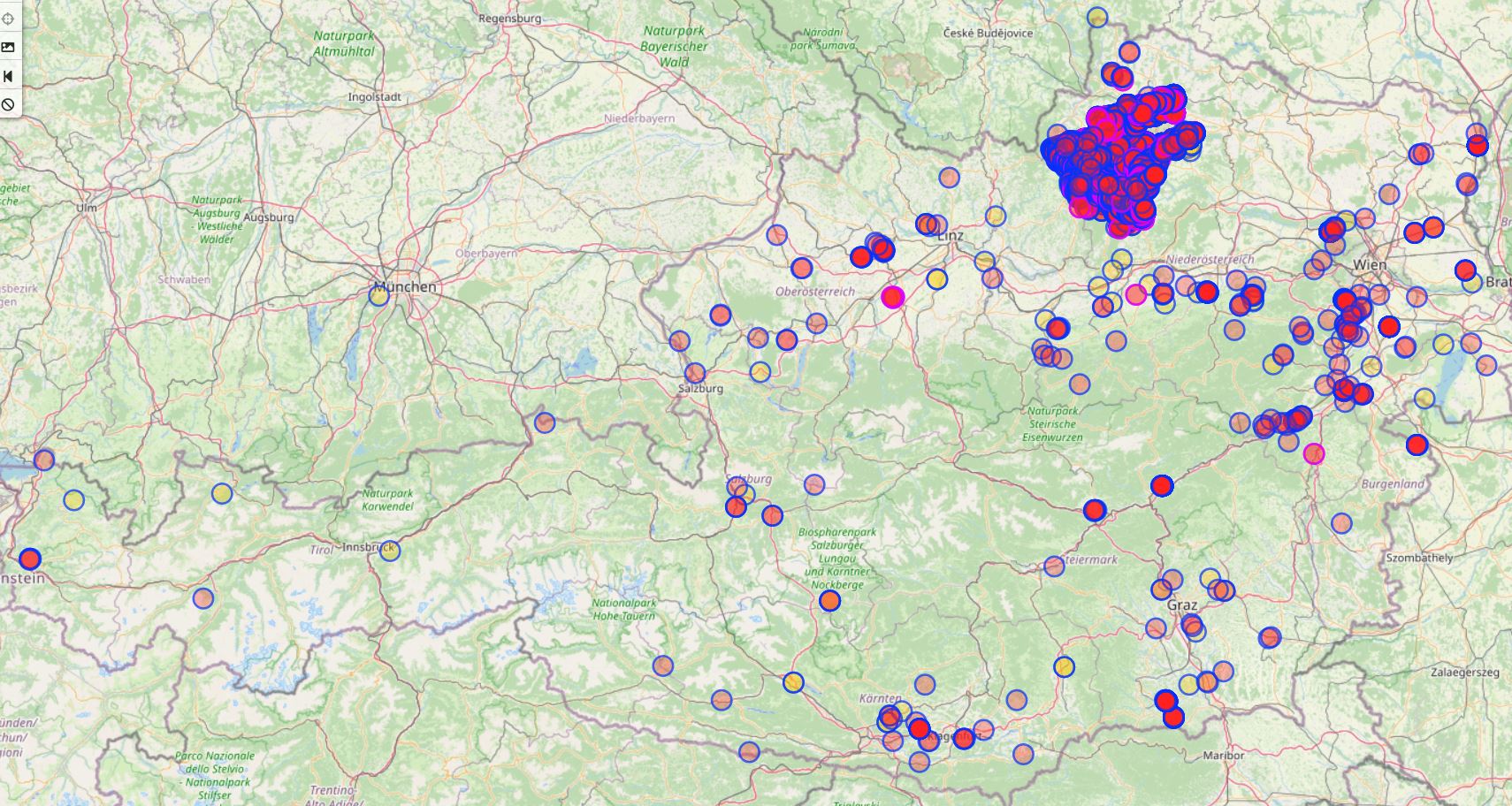Screen dimensions: 1512x806
Task: Click the Ulm city label
Action: [x=87, y=208]
